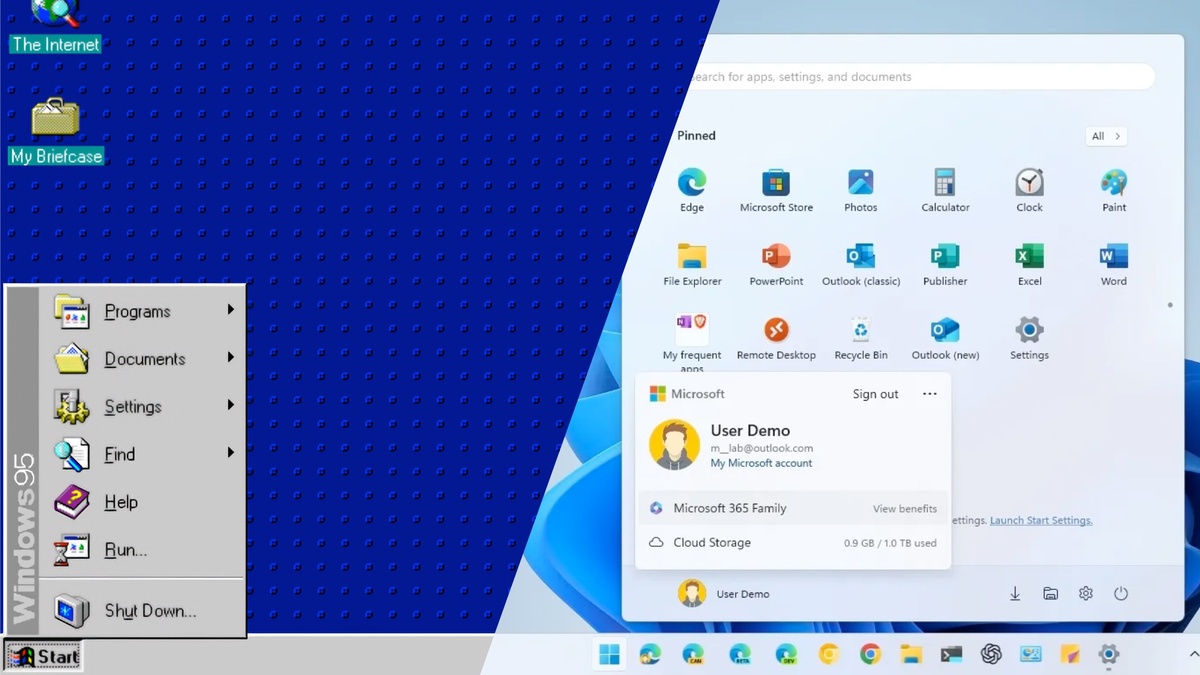The height and width of the screenshot is (675, 1200).
Task: Launch PowerPoint
Action: click(x=776, y=264)
